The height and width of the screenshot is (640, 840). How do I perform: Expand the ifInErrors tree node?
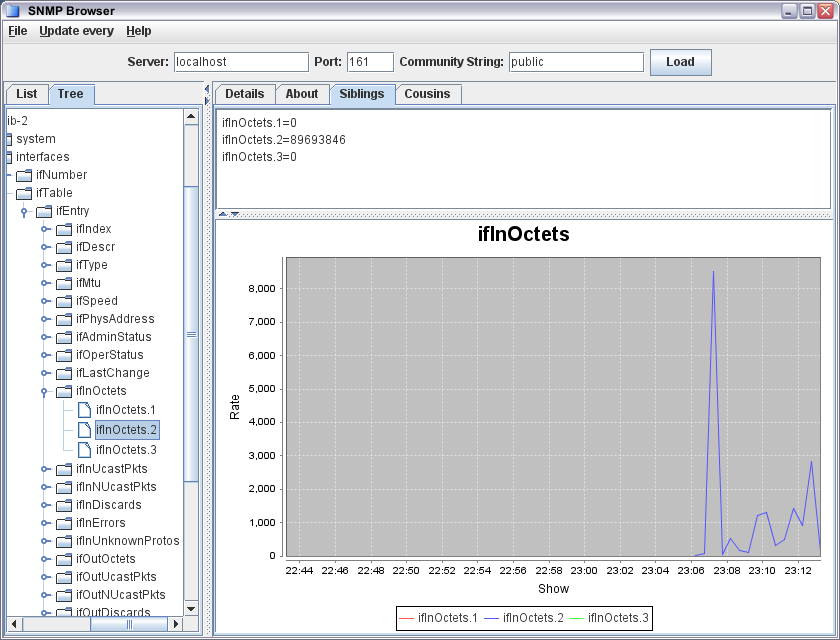pos(45,523)
